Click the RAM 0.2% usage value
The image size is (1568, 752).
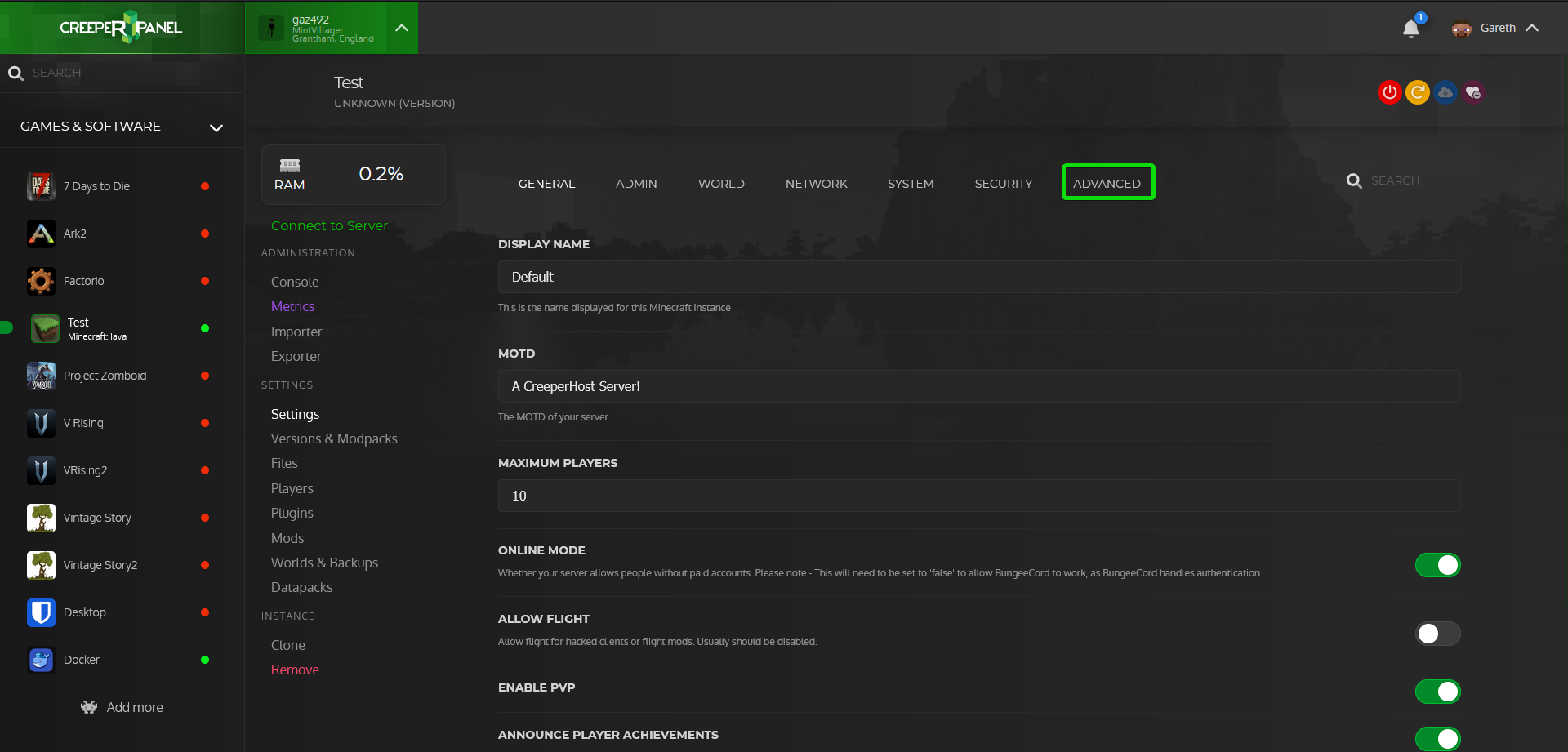pyautogui.click(x=381, y=174)
